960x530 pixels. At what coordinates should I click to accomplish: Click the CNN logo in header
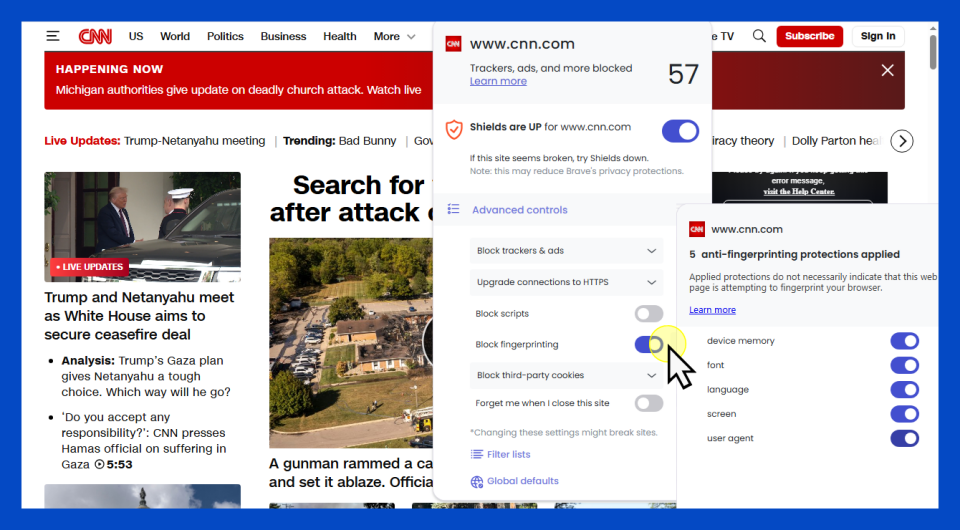pyautogui.click(x=96, y=36)
